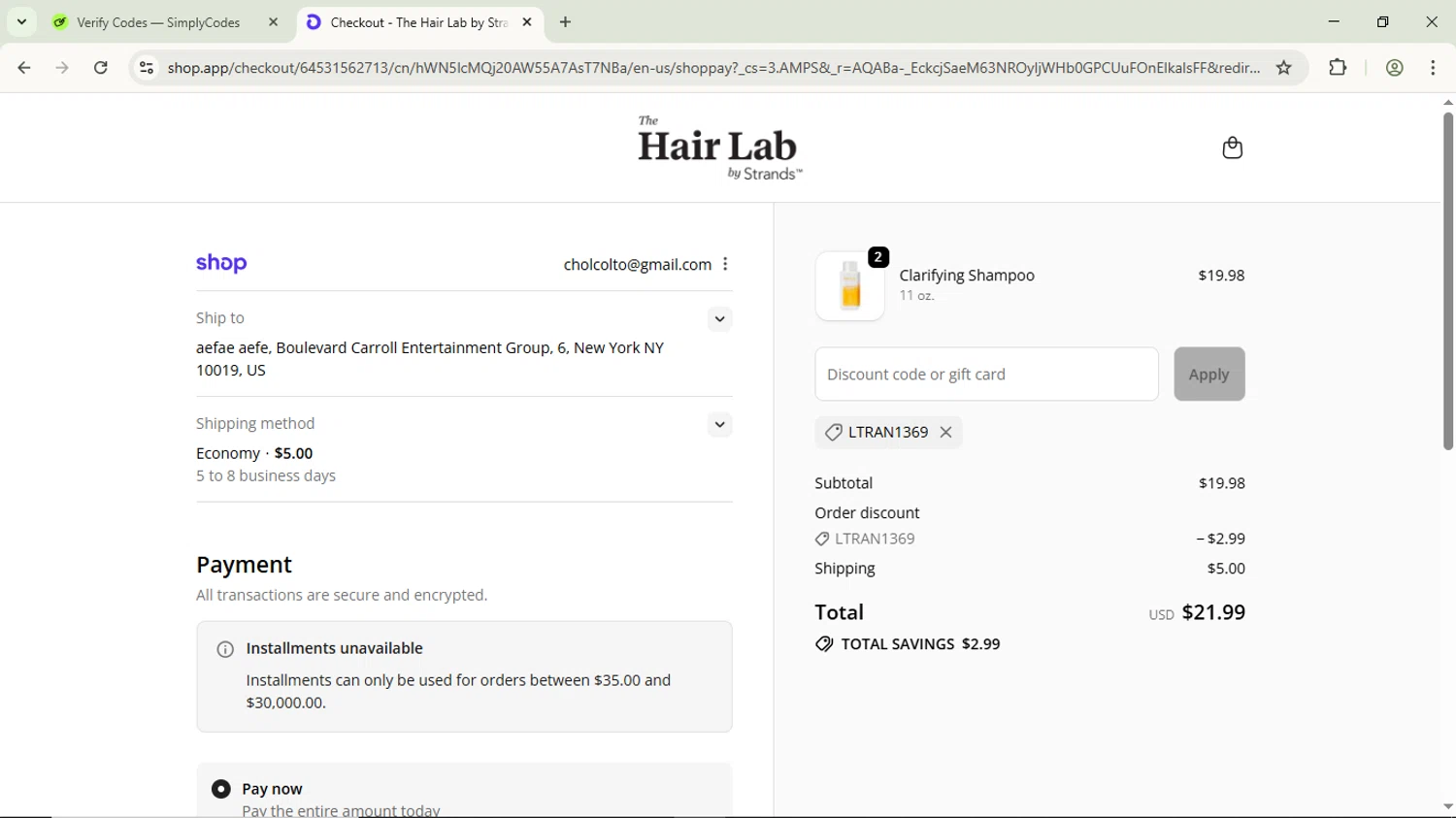The image size is (1456, 818).
Task: Expand the Ship to address section
Action: [719, 319]
